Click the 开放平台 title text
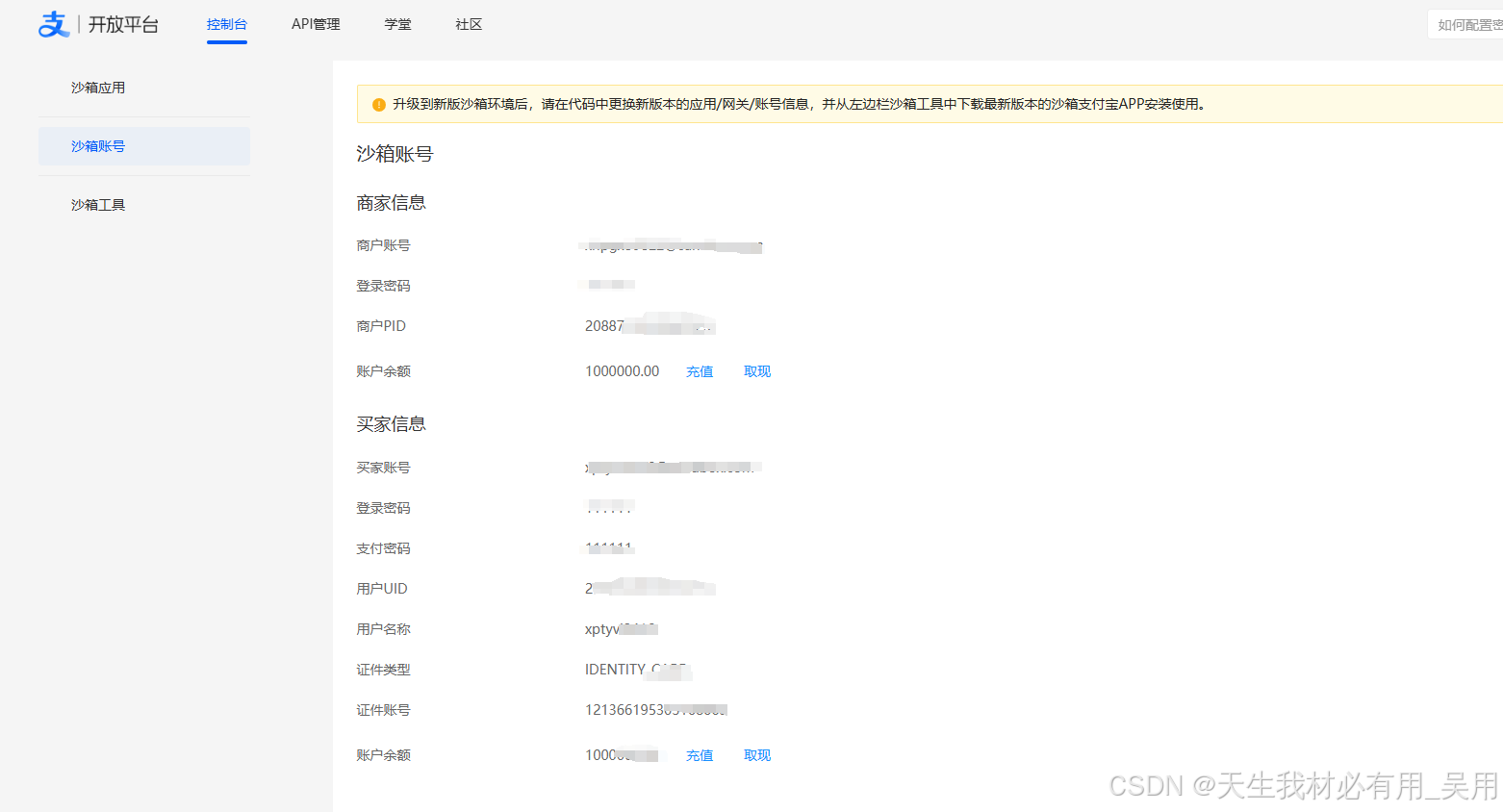The width and height of the screenshot is (1503, 812). (x=123, y=24)
